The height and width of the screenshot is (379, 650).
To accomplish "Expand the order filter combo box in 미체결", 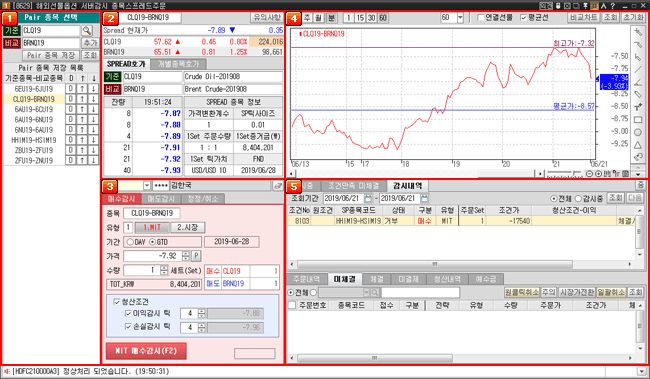I will (366, 293).
